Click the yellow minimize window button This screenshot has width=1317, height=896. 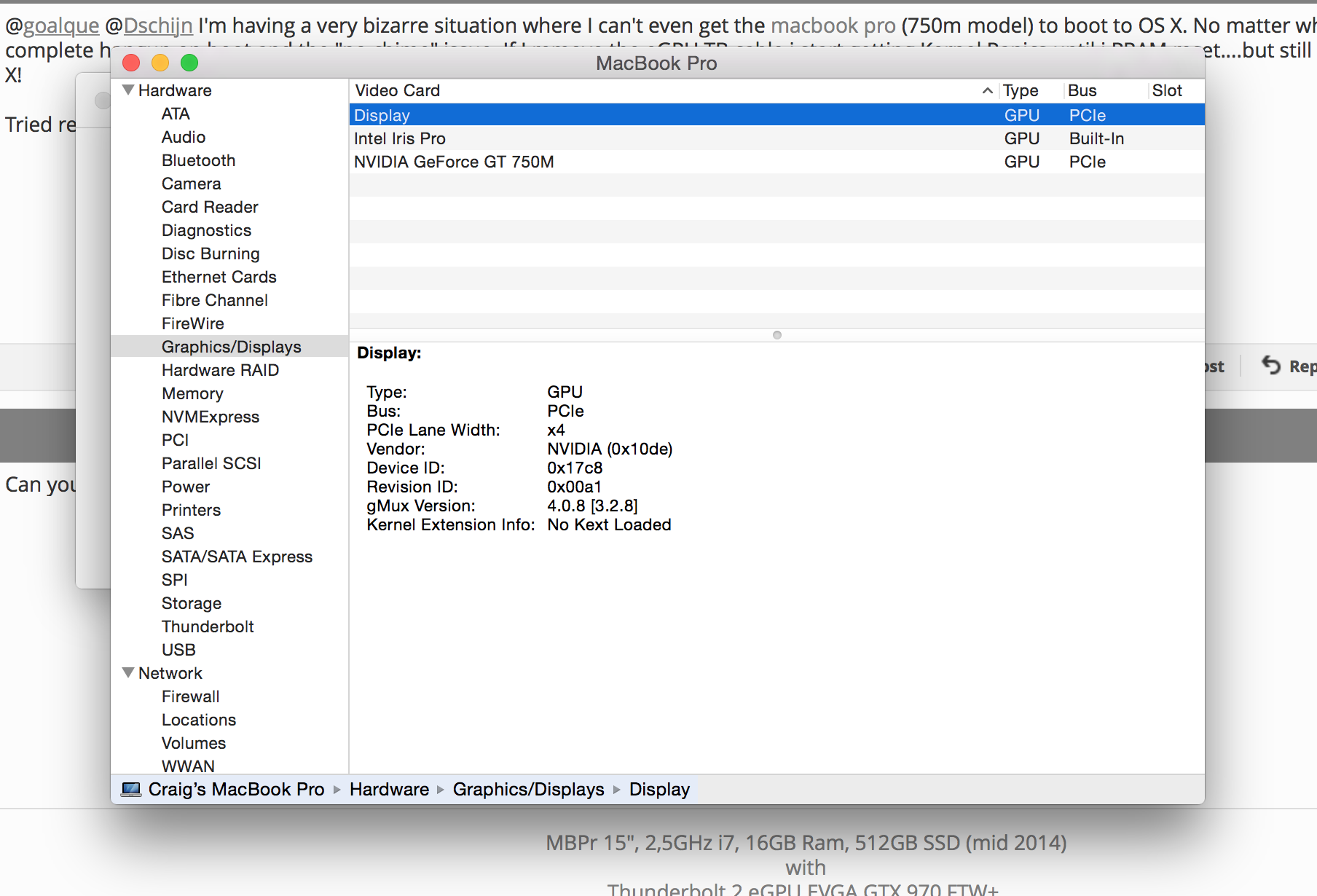(x=160, y=63)
